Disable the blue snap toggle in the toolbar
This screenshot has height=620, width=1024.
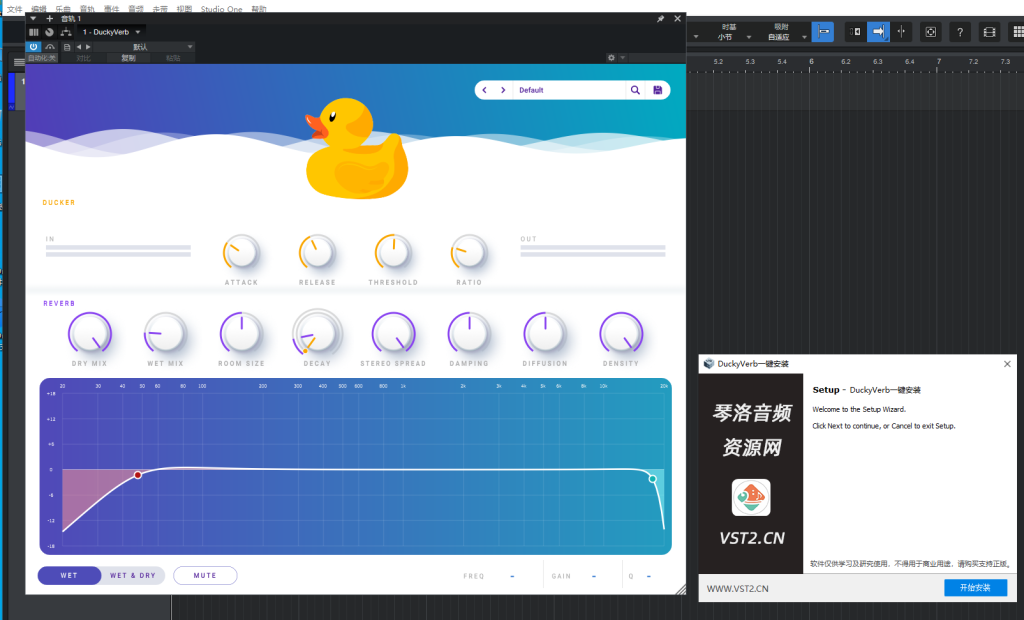[x=824, y=31]
